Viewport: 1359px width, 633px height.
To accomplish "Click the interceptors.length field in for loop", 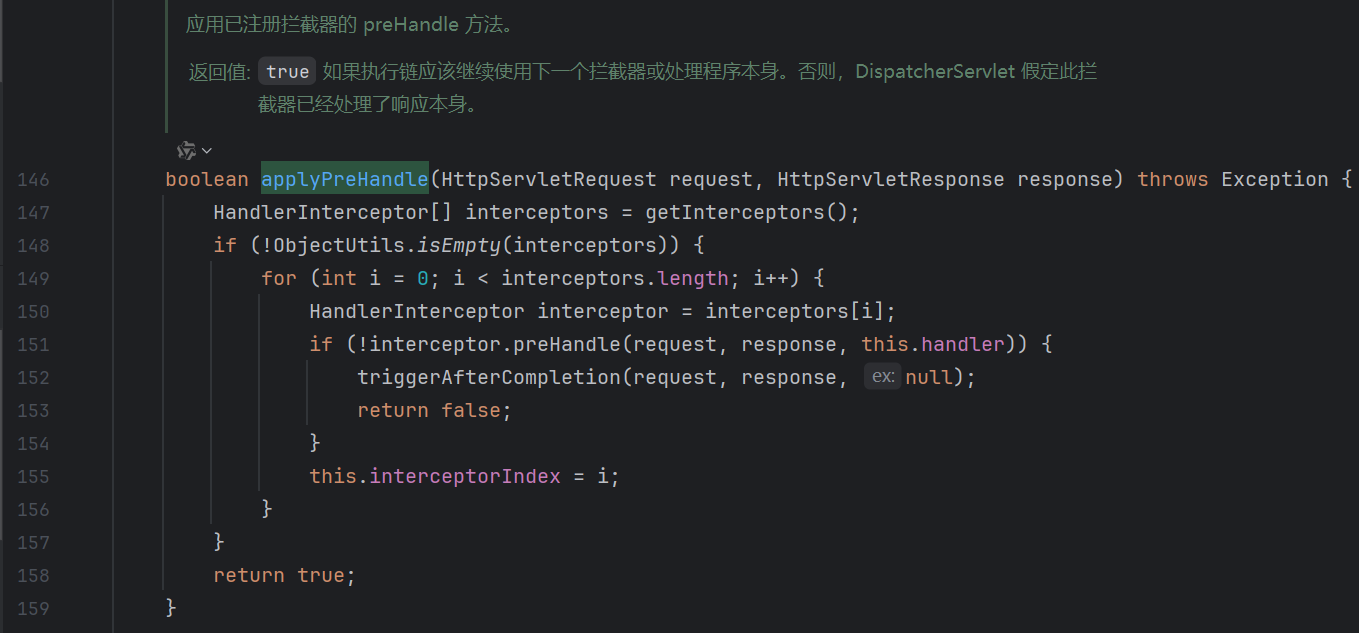I will [x=691, y=279].
